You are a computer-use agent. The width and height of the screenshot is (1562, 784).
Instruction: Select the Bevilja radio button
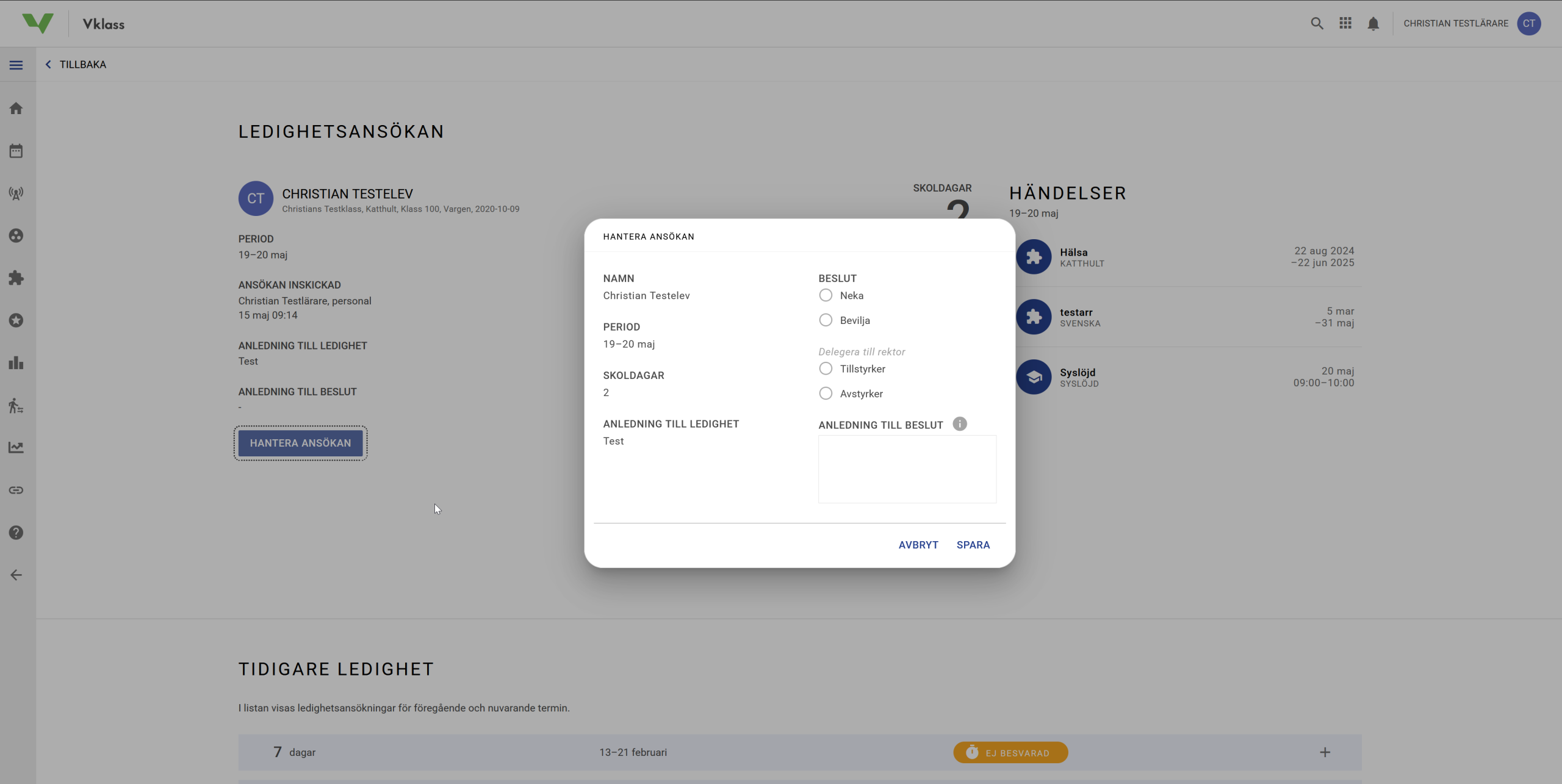tap(826, 320)
